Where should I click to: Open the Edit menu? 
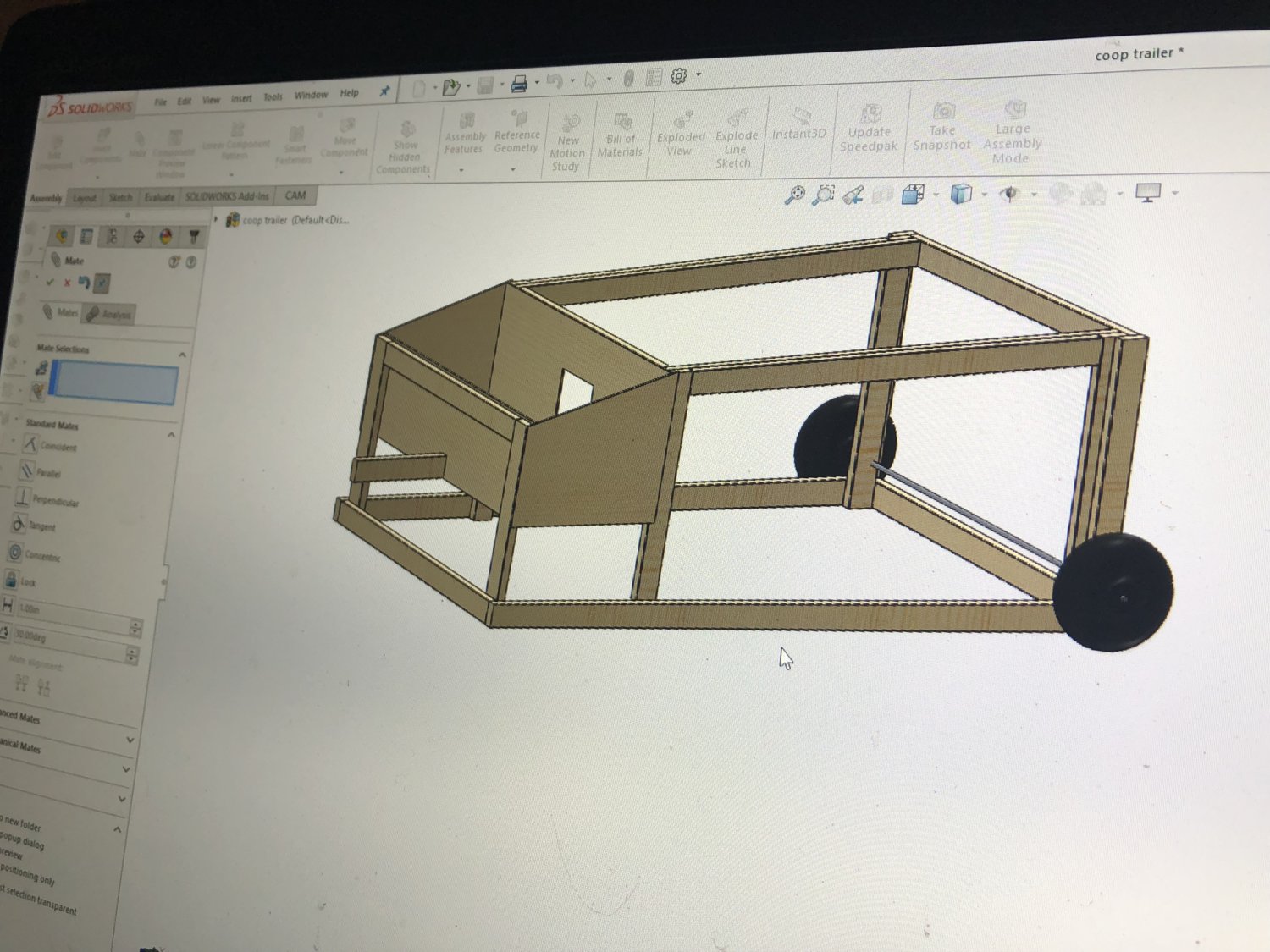[185, 101]
